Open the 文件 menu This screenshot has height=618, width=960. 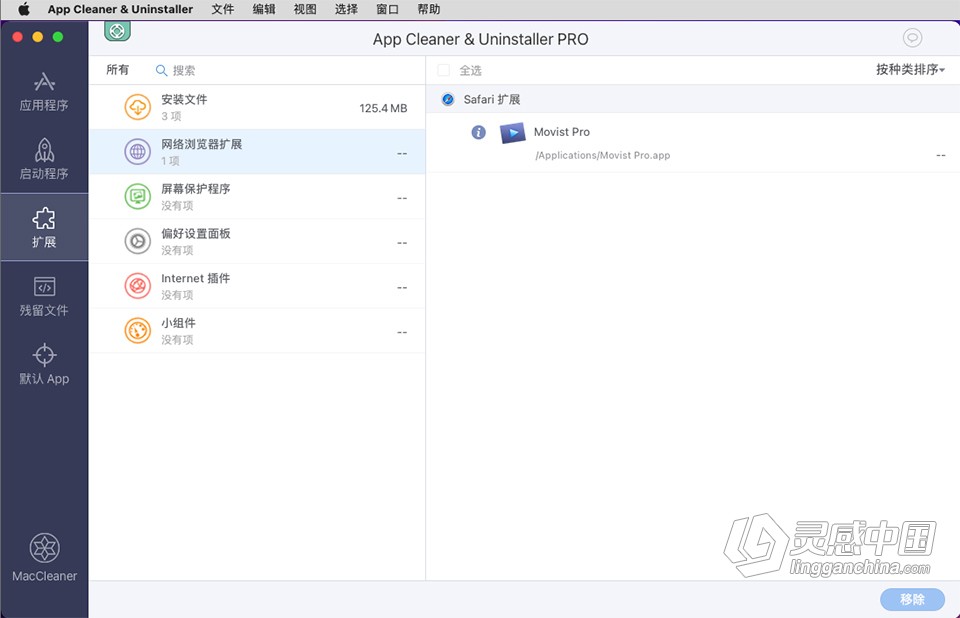click(222, 9)
